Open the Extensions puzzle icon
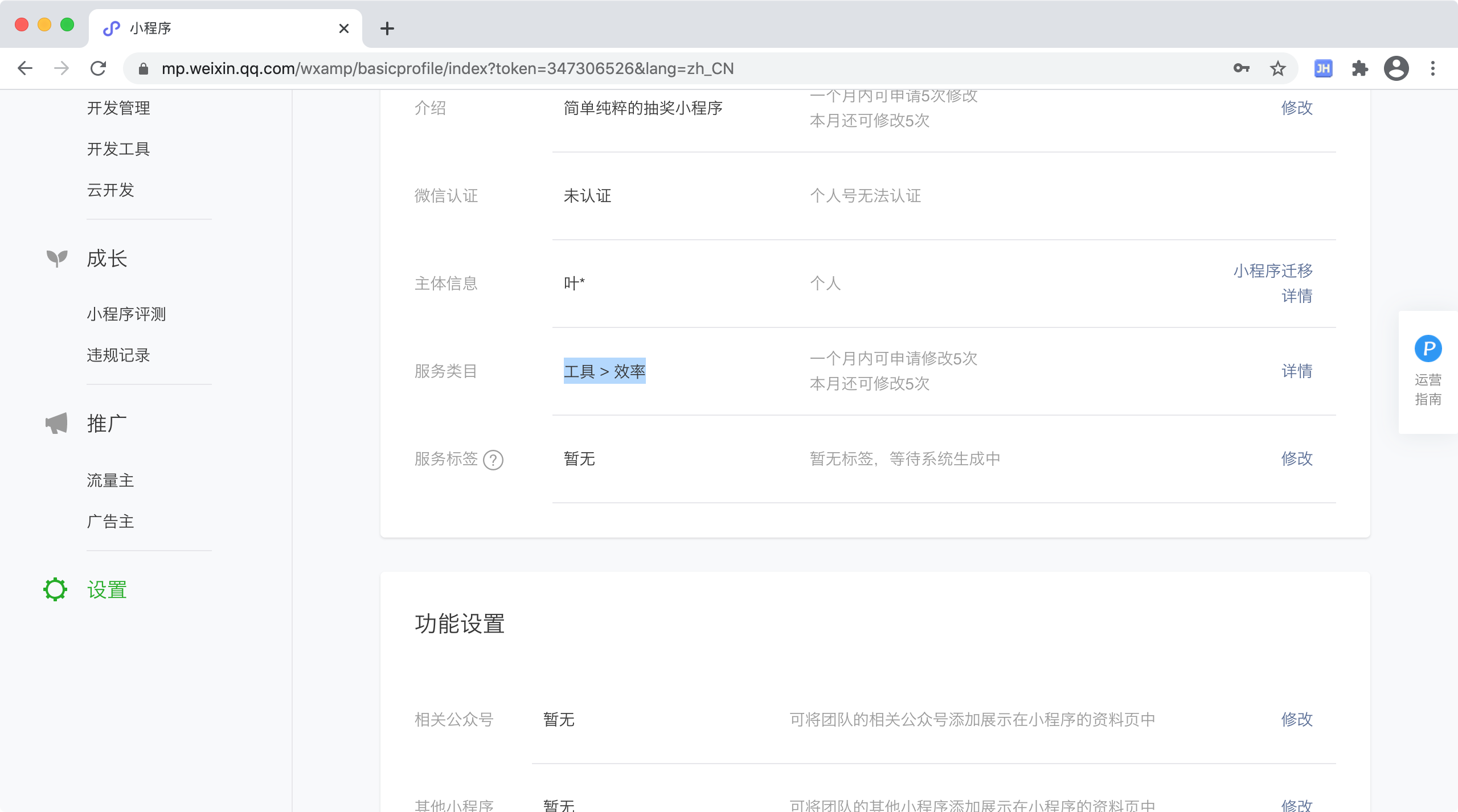The height and width of the screenshot is (812, 1458). 1359,69
